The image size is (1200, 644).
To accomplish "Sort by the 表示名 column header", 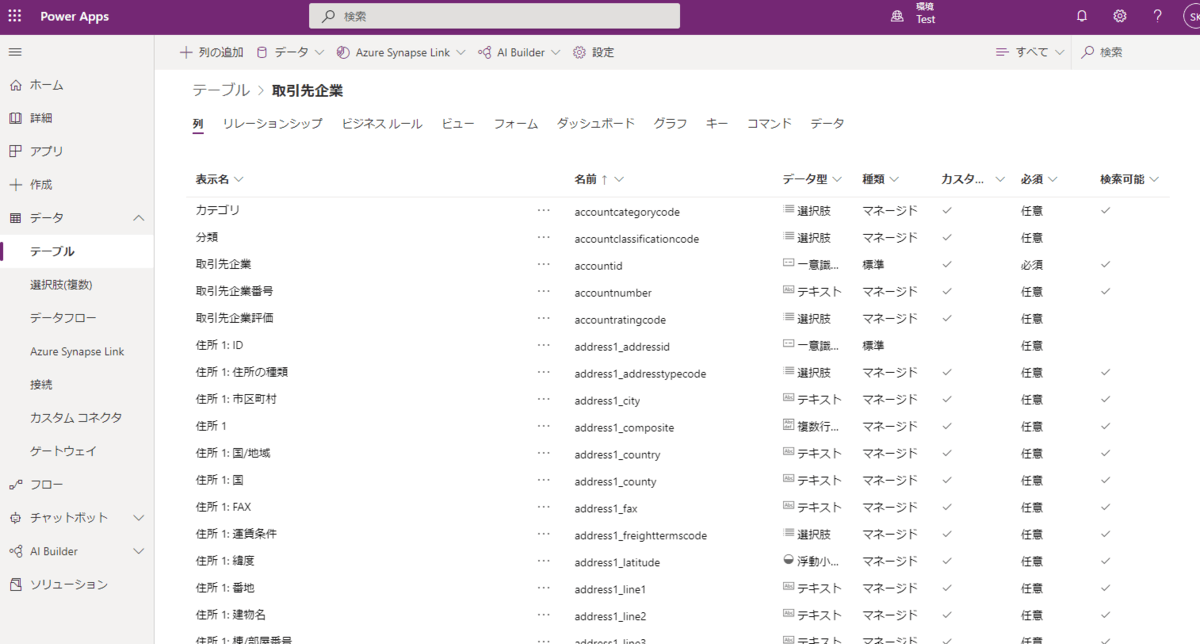I will point(212,179).
